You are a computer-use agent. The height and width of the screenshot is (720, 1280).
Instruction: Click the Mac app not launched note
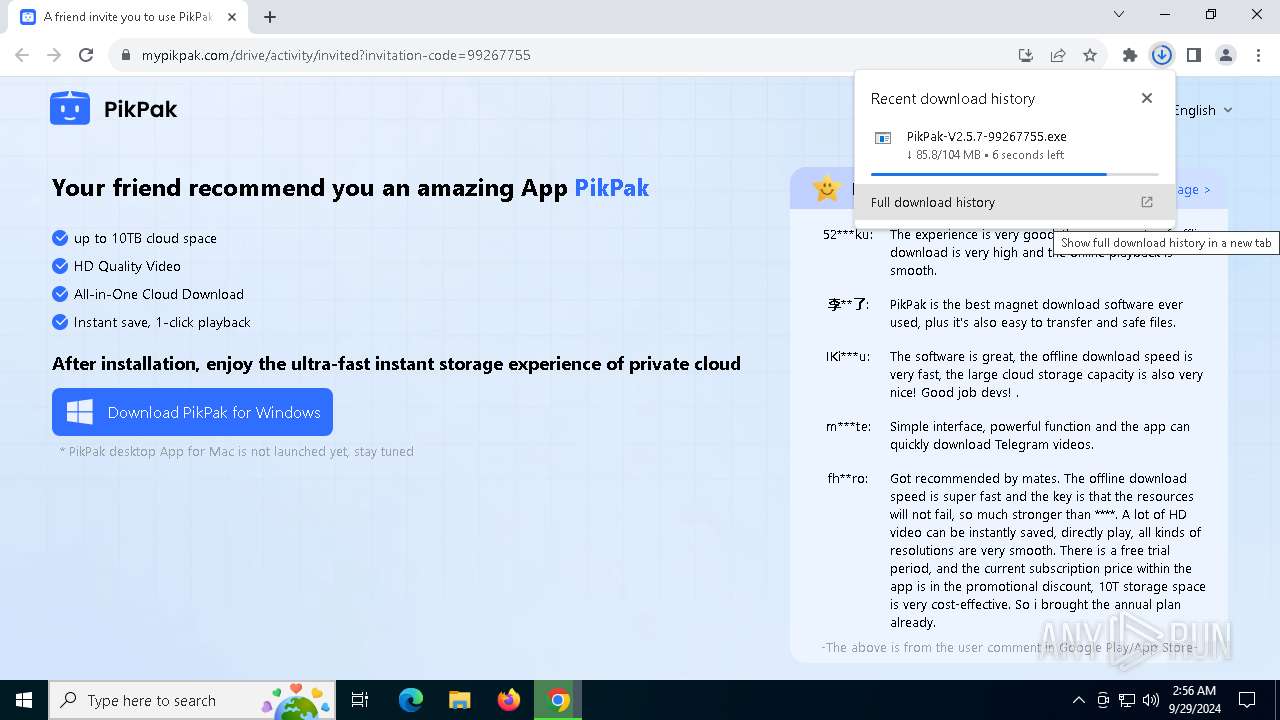click(x=236, y=451)
